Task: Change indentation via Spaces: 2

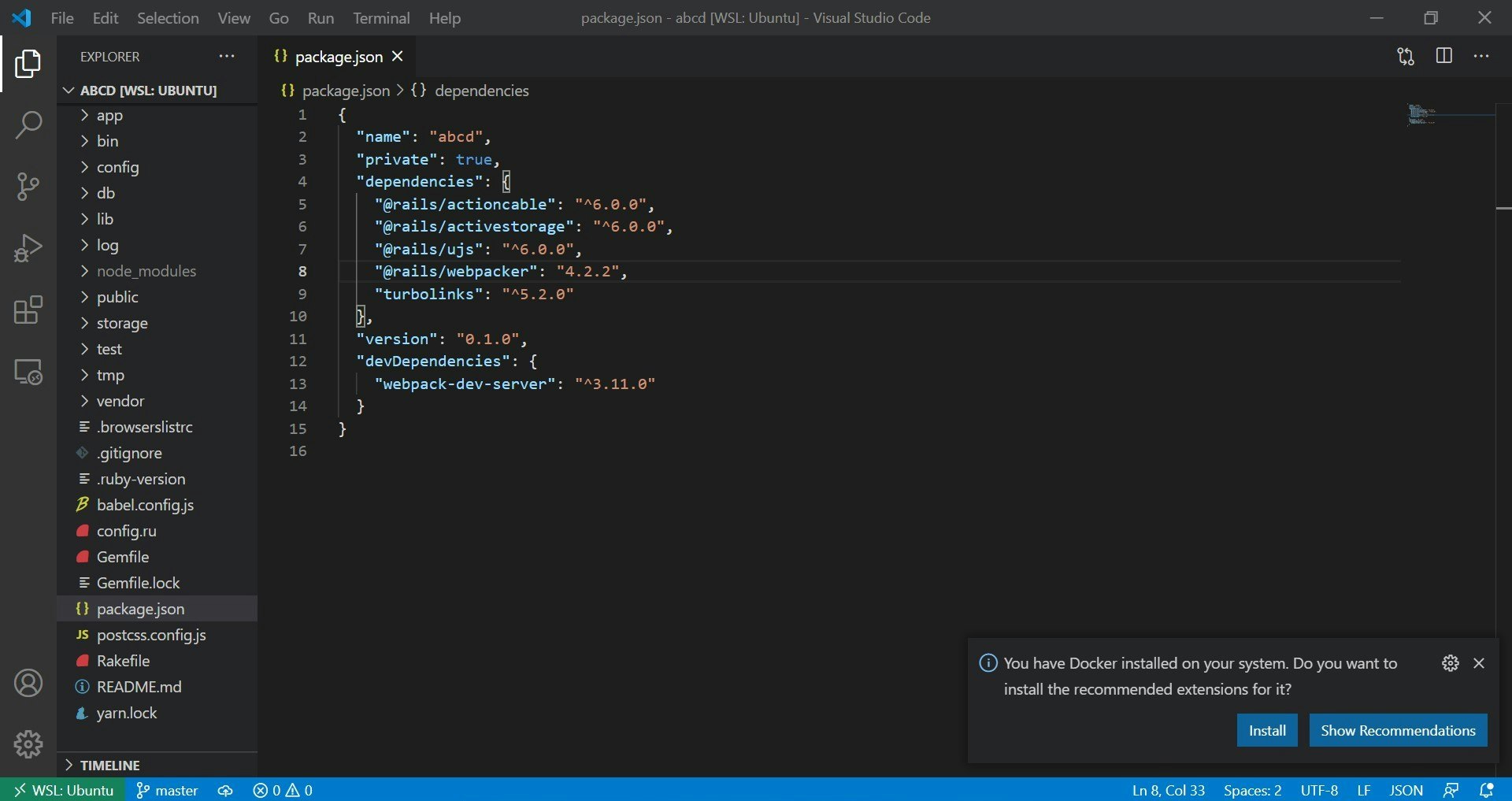Action: tap(1252, 790)
